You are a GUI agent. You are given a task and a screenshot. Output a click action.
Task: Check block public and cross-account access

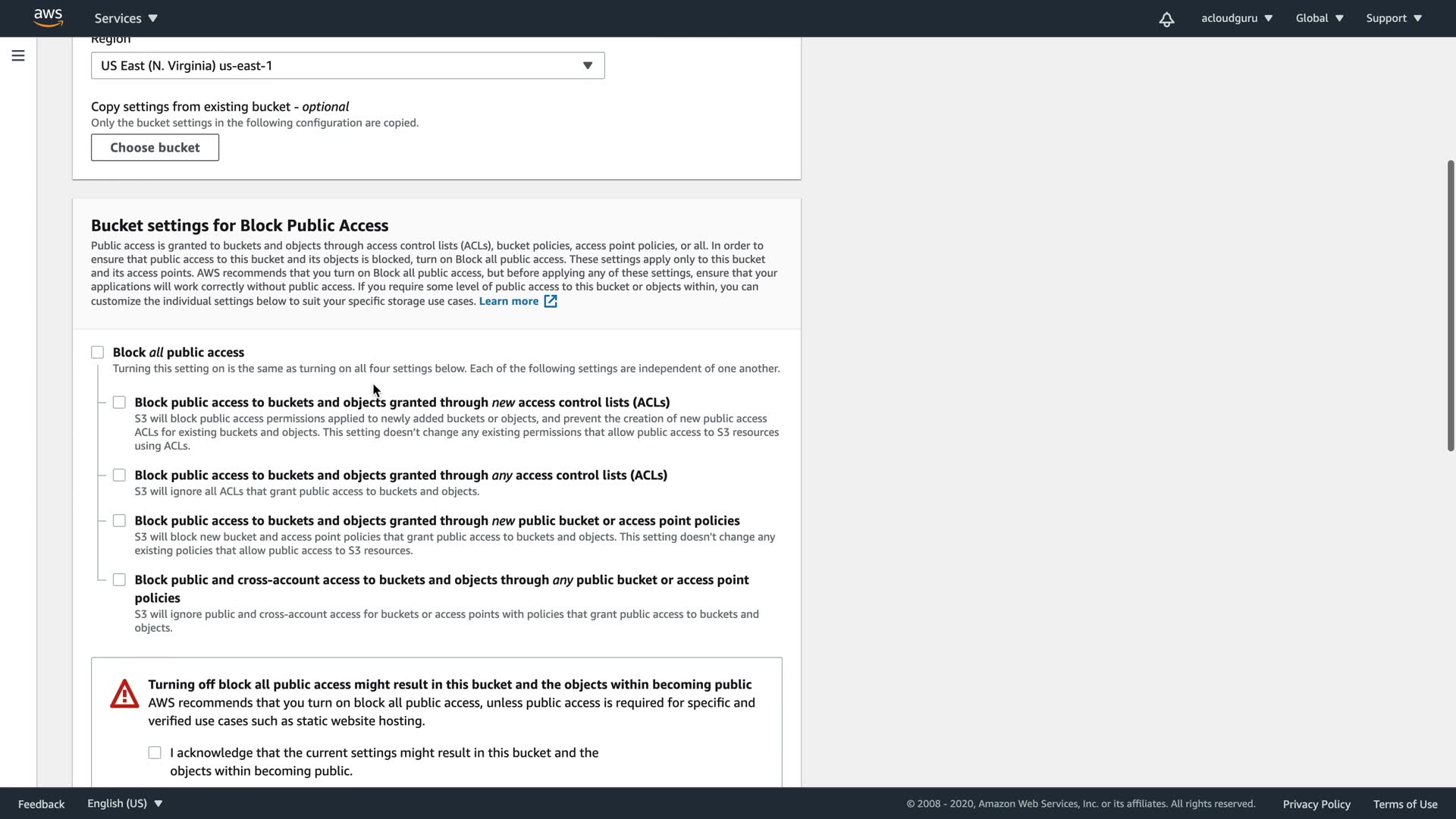click(x=119, y=580)
